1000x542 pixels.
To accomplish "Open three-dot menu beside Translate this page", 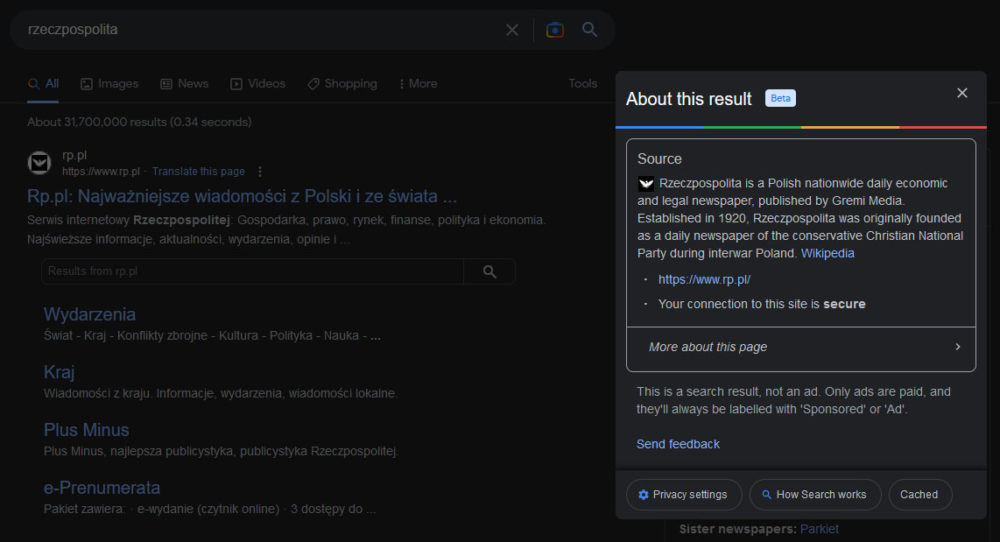I will pyautogui.click(x=260, y=172).
